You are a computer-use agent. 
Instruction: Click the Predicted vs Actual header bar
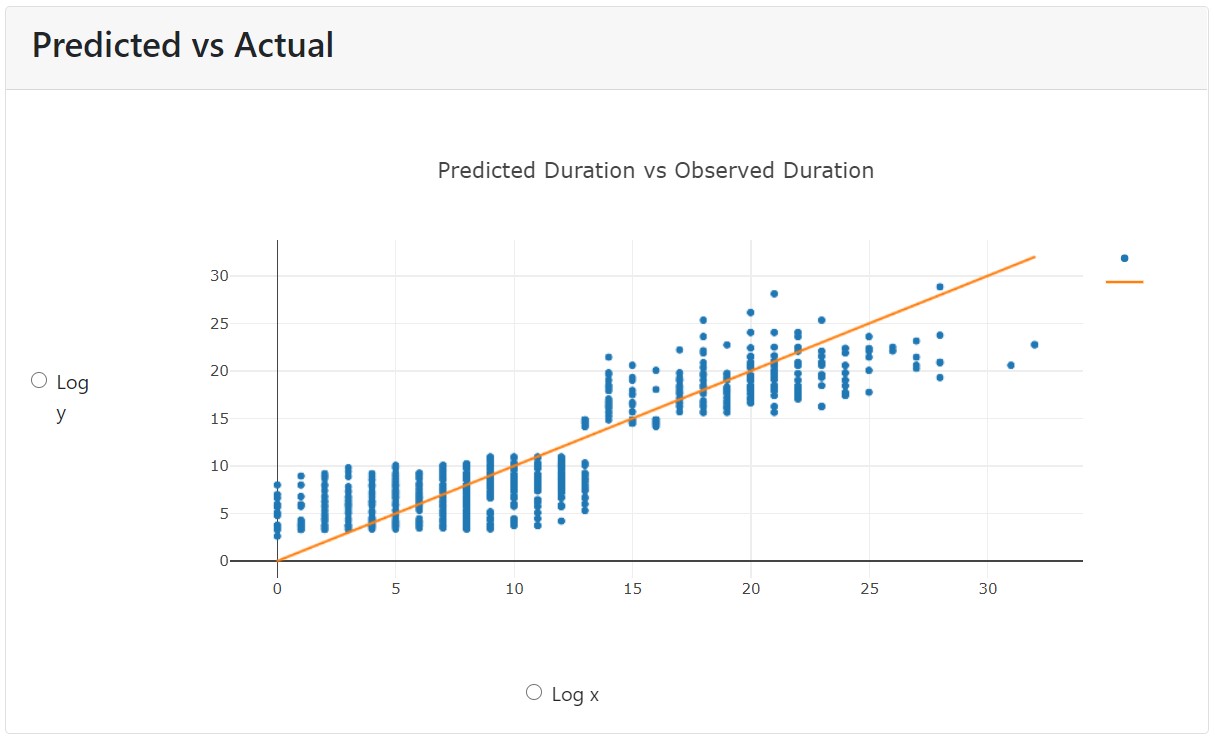click(x=182, y=45)
